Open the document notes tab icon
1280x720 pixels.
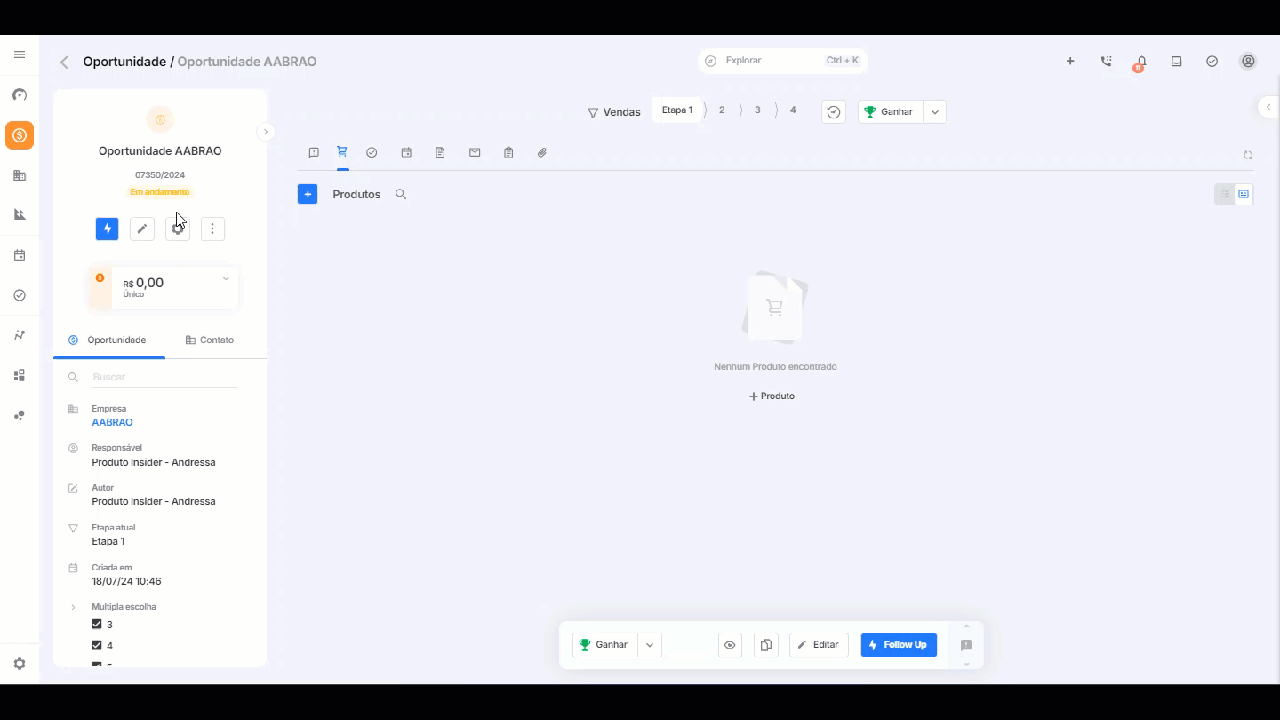(440, 153)
